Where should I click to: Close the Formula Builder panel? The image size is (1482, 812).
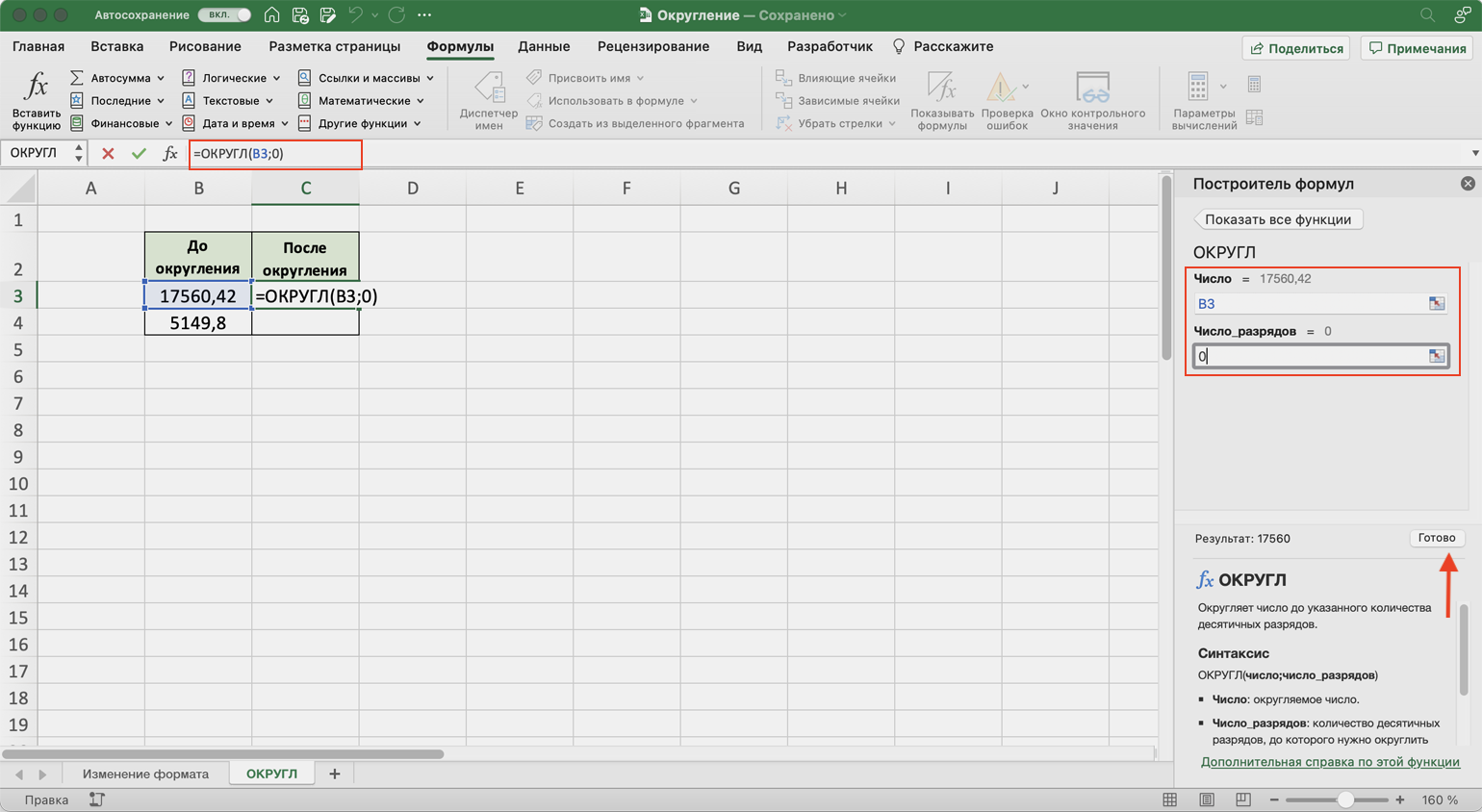point(1467,184)
